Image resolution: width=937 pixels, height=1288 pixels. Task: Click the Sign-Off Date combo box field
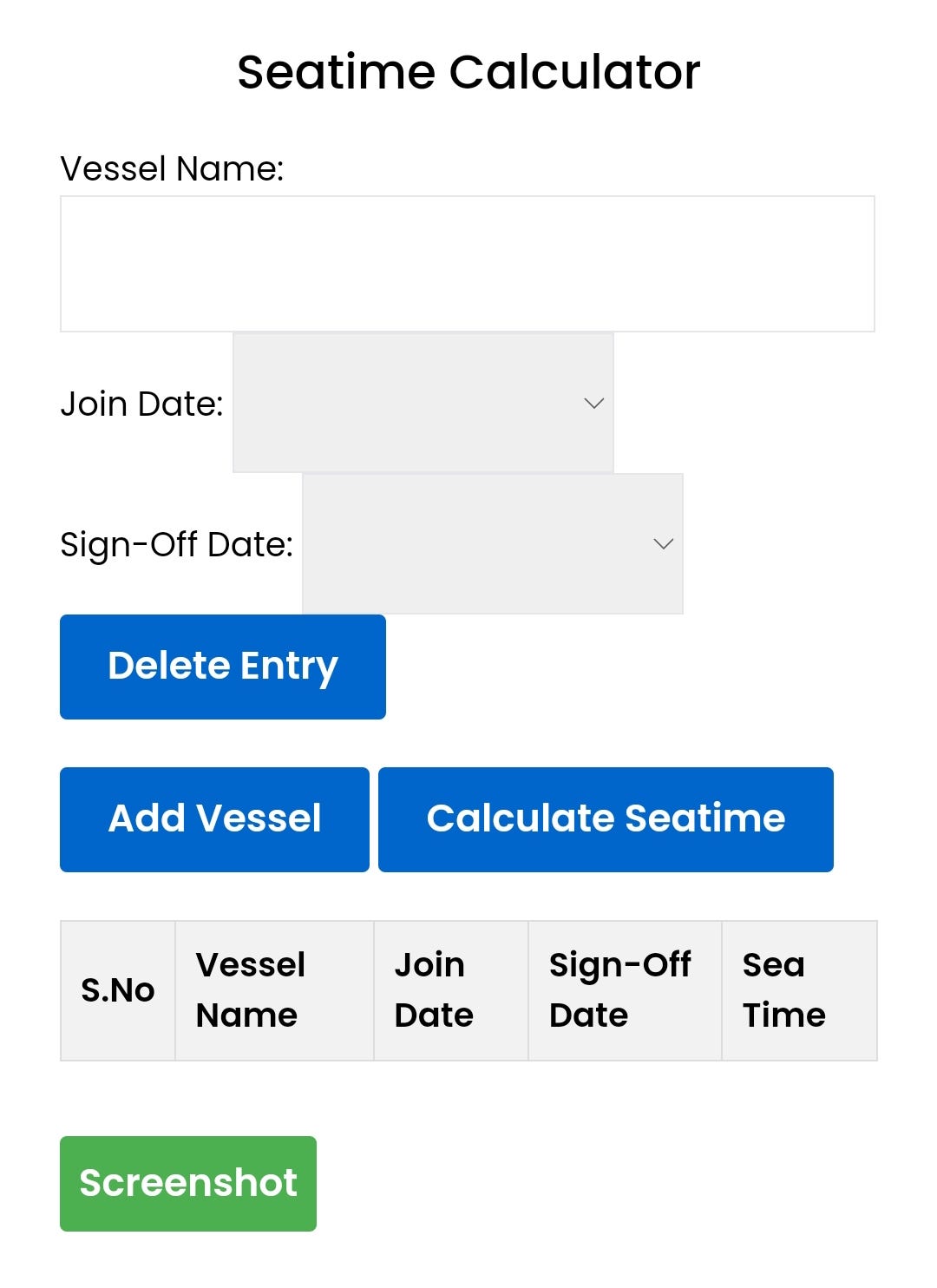tap(492, 543)
